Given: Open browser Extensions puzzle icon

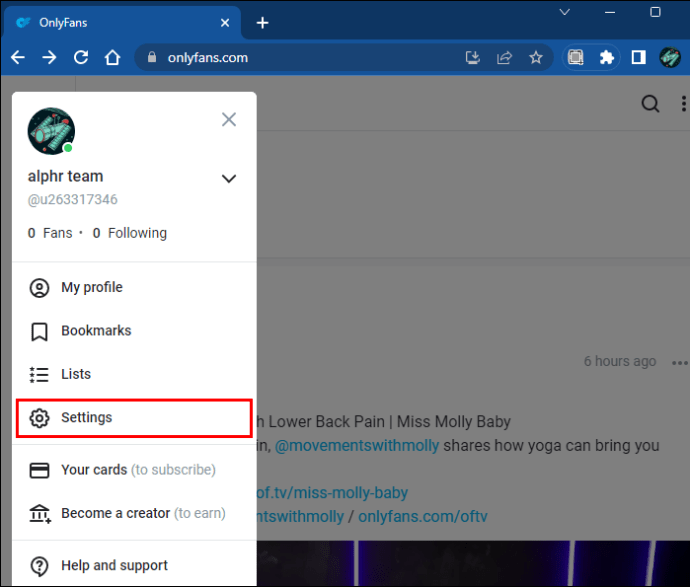Looking at the screenshot, I should (x=606, y=58).
